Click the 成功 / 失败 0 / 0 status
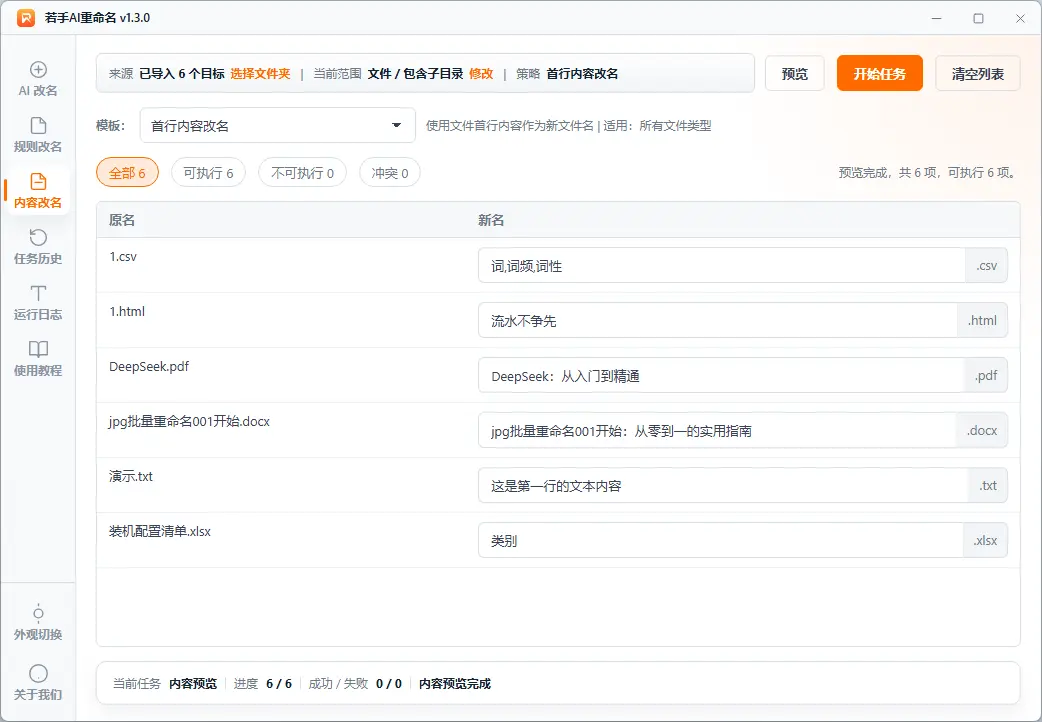The image size is (1042, 722). coord(355,683)
